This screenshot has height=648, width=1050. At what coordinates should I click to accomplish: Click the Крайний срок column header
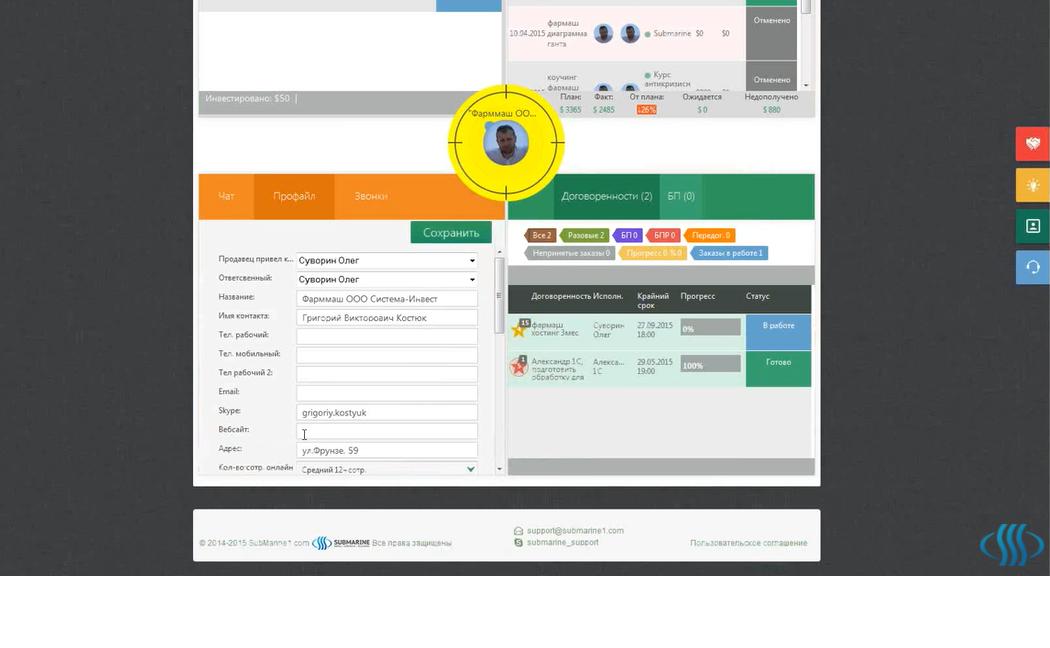[652, 300]
